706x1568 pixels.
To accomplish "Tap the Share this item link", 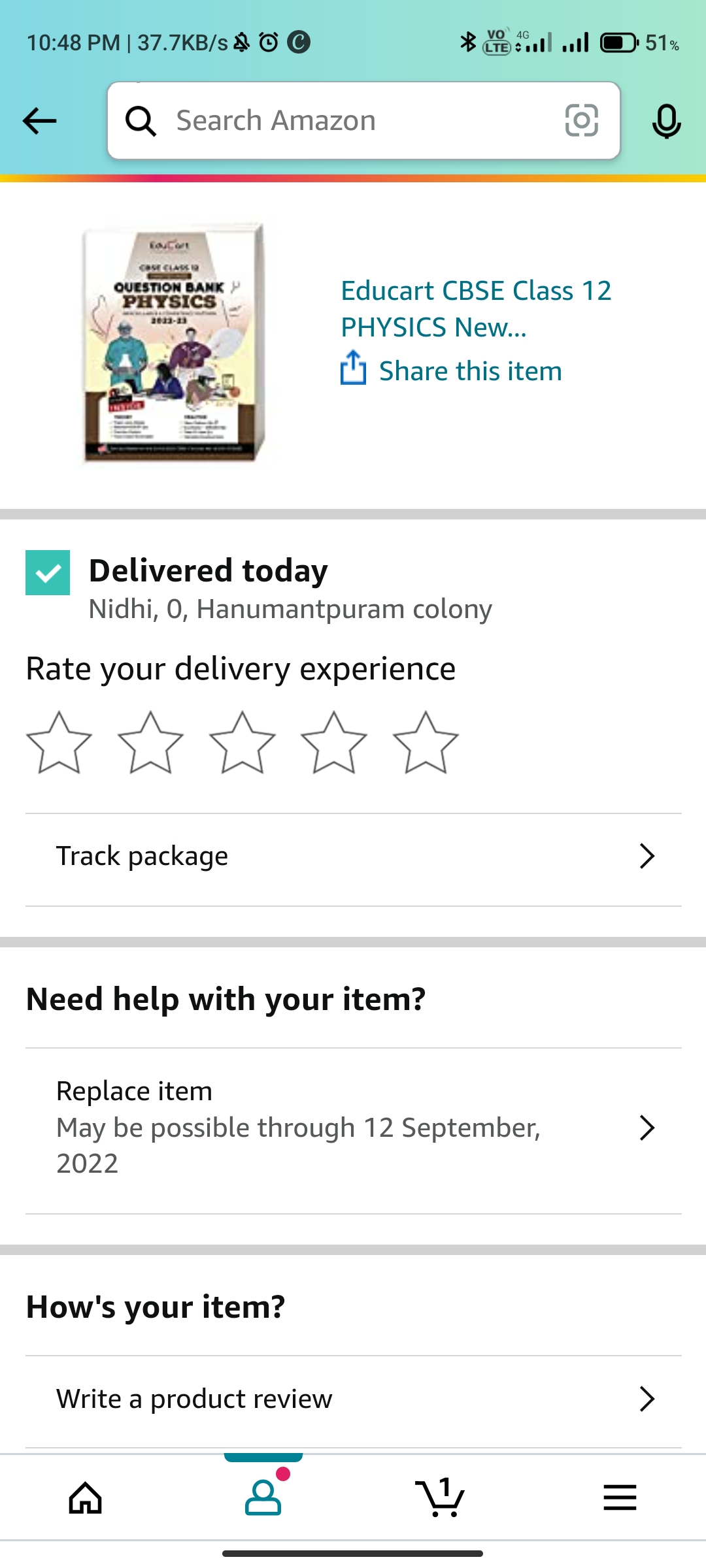I will (x=470, y=371).
